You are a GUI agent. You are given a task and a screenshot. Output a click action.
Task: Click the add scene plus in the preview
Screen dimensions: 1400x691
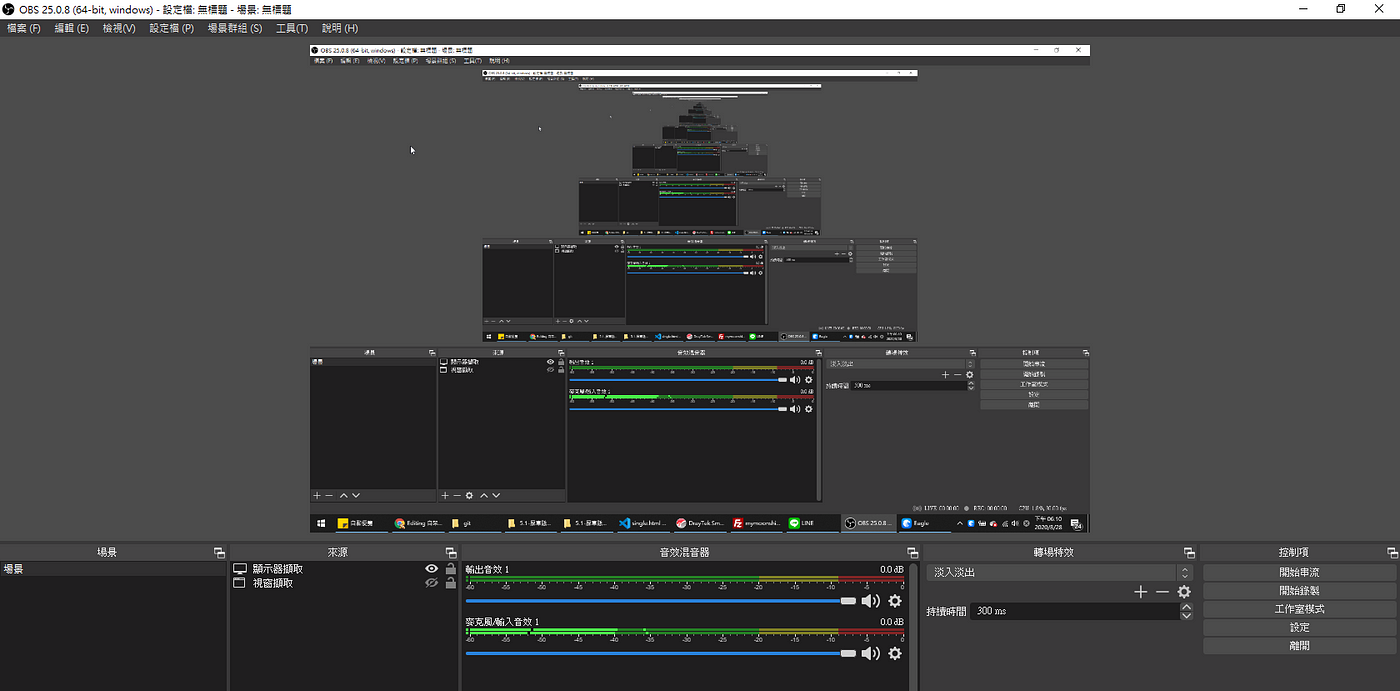317,495
